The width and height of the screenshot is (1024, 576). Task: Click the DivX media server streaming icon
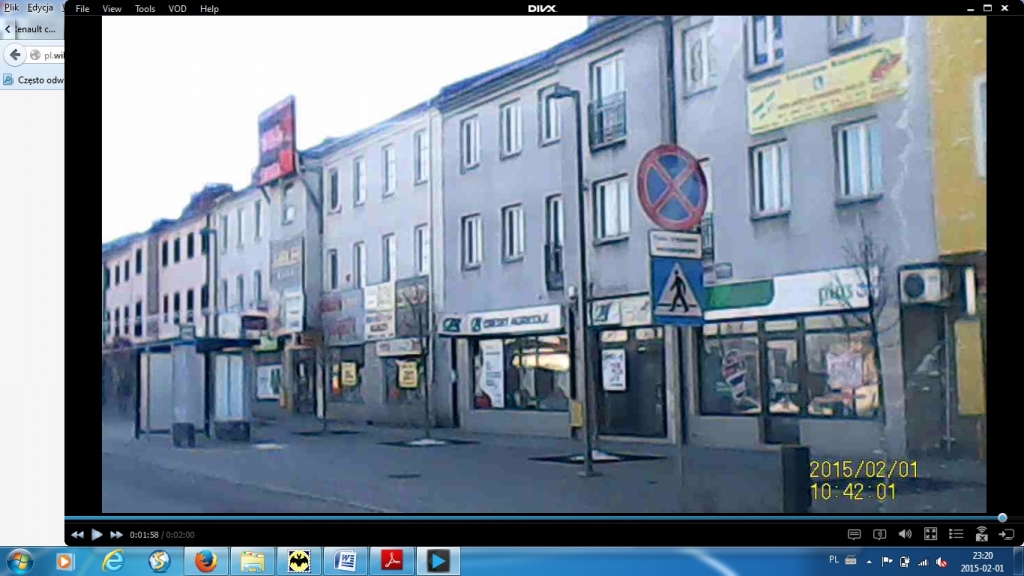981,535
